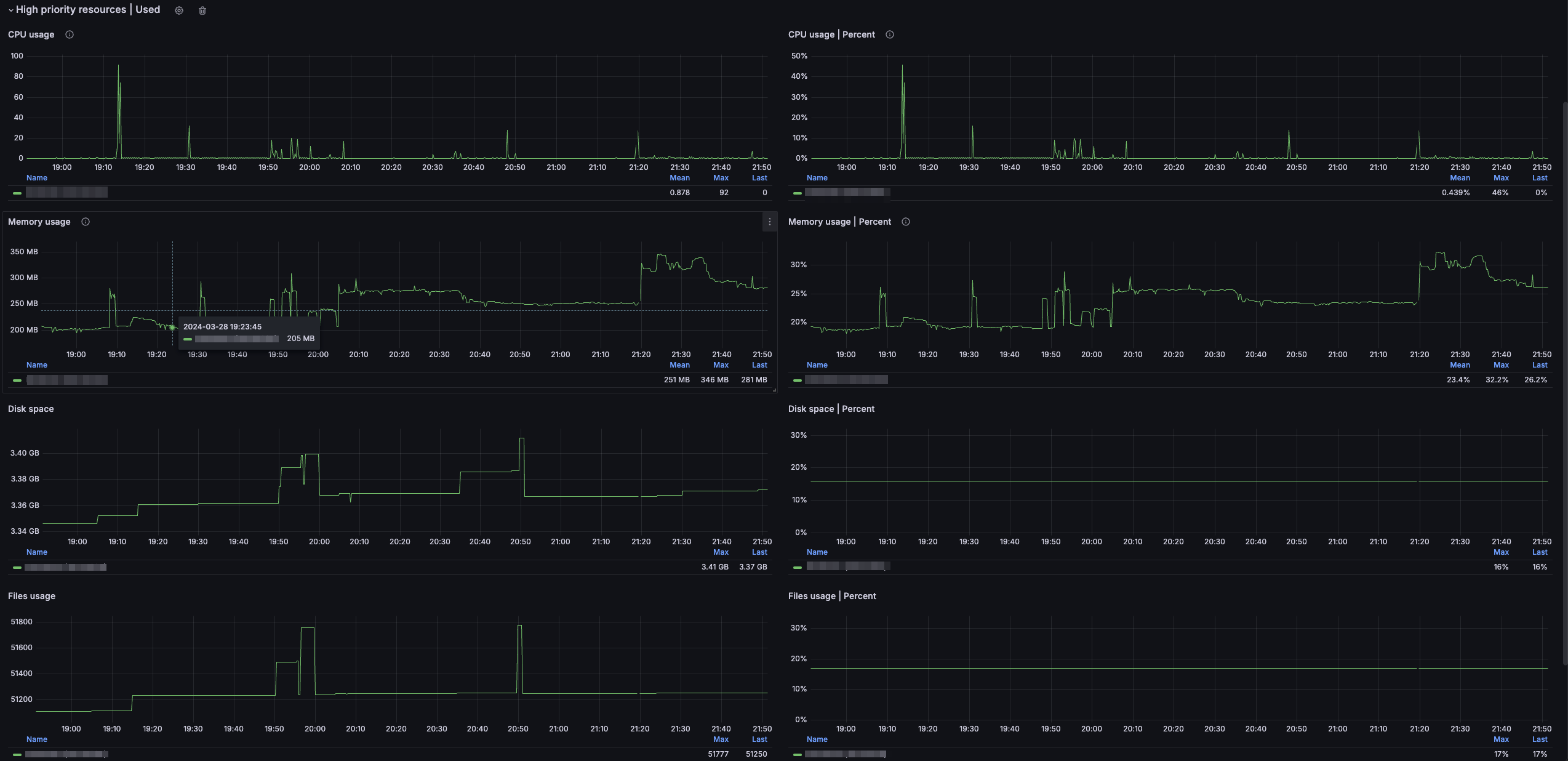Open Memory usage panel three-dot menu
1568x761 pixels.
pyautogui.click(x=769, y=222)
